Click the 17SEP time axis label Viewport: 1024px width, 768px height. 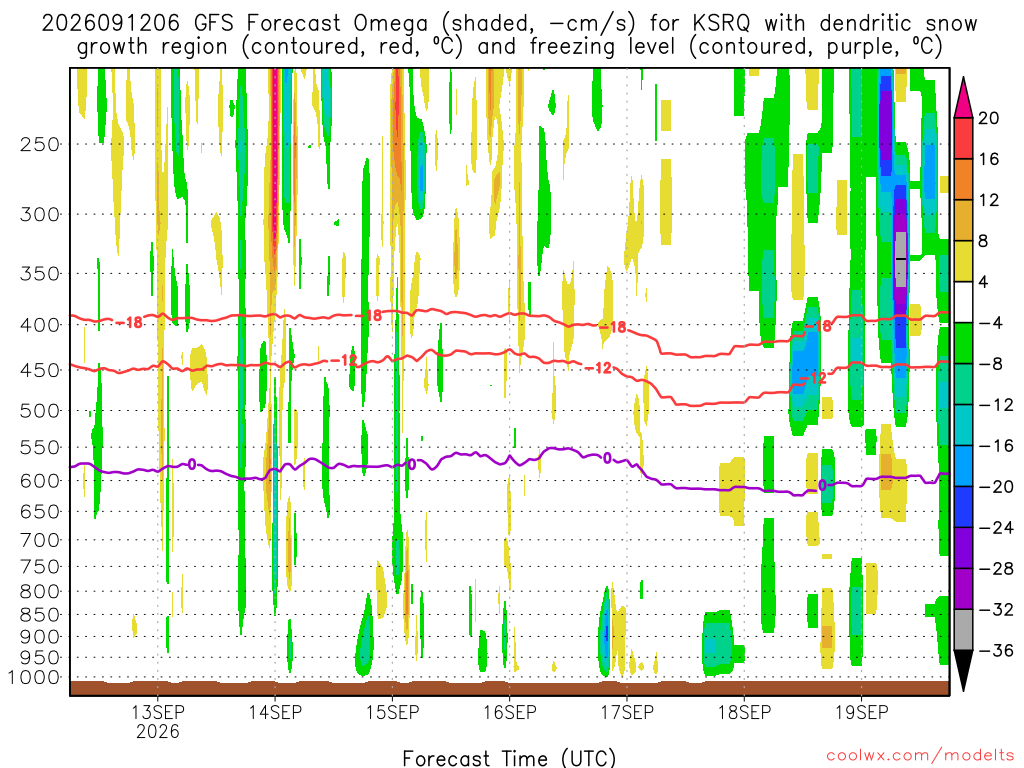627,712
